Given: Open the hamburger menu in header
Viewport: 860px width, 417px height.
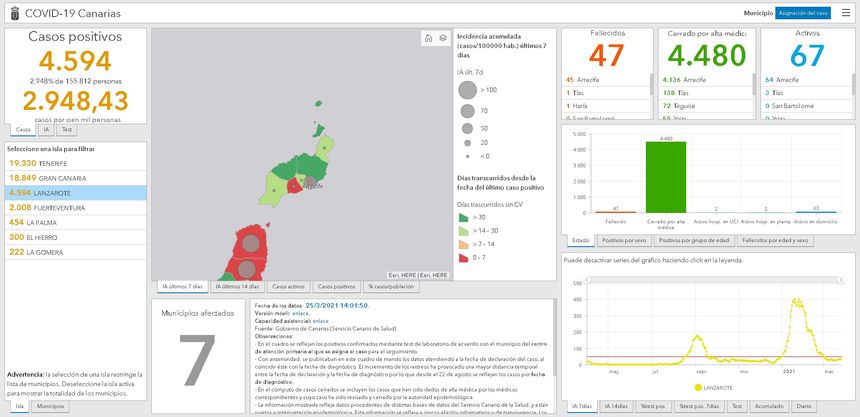Looking at the screenshot, I should point(845,13).
